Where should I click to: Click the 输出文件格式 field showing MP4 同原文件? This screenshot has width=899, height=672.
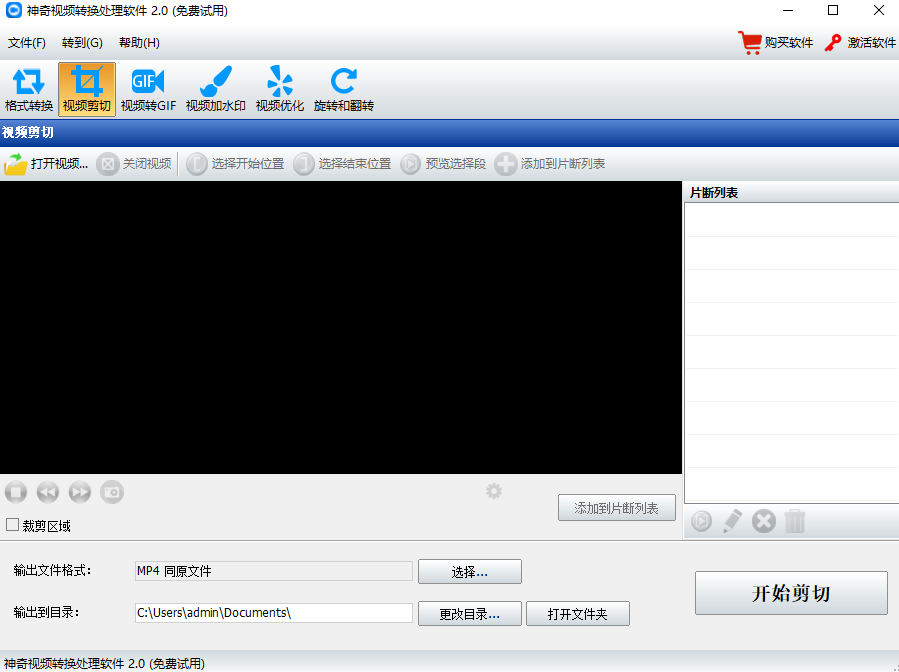tap(273, 571)
